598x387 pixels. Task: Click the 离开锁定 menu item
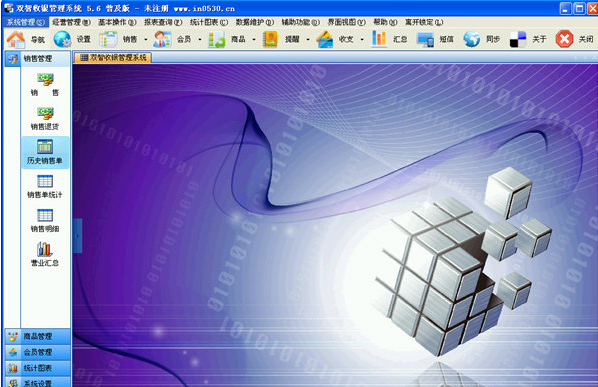424,22
